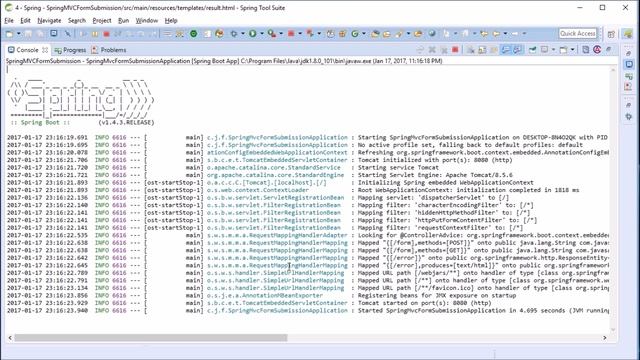
Task: Open the New wizard dropdown arrow
Action: 19,34
